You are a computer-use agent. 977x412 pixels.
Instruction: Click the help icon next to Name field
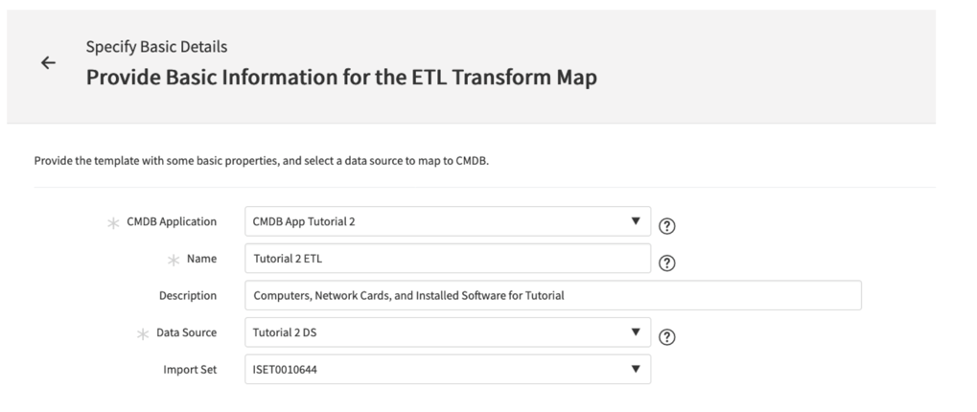667,263
